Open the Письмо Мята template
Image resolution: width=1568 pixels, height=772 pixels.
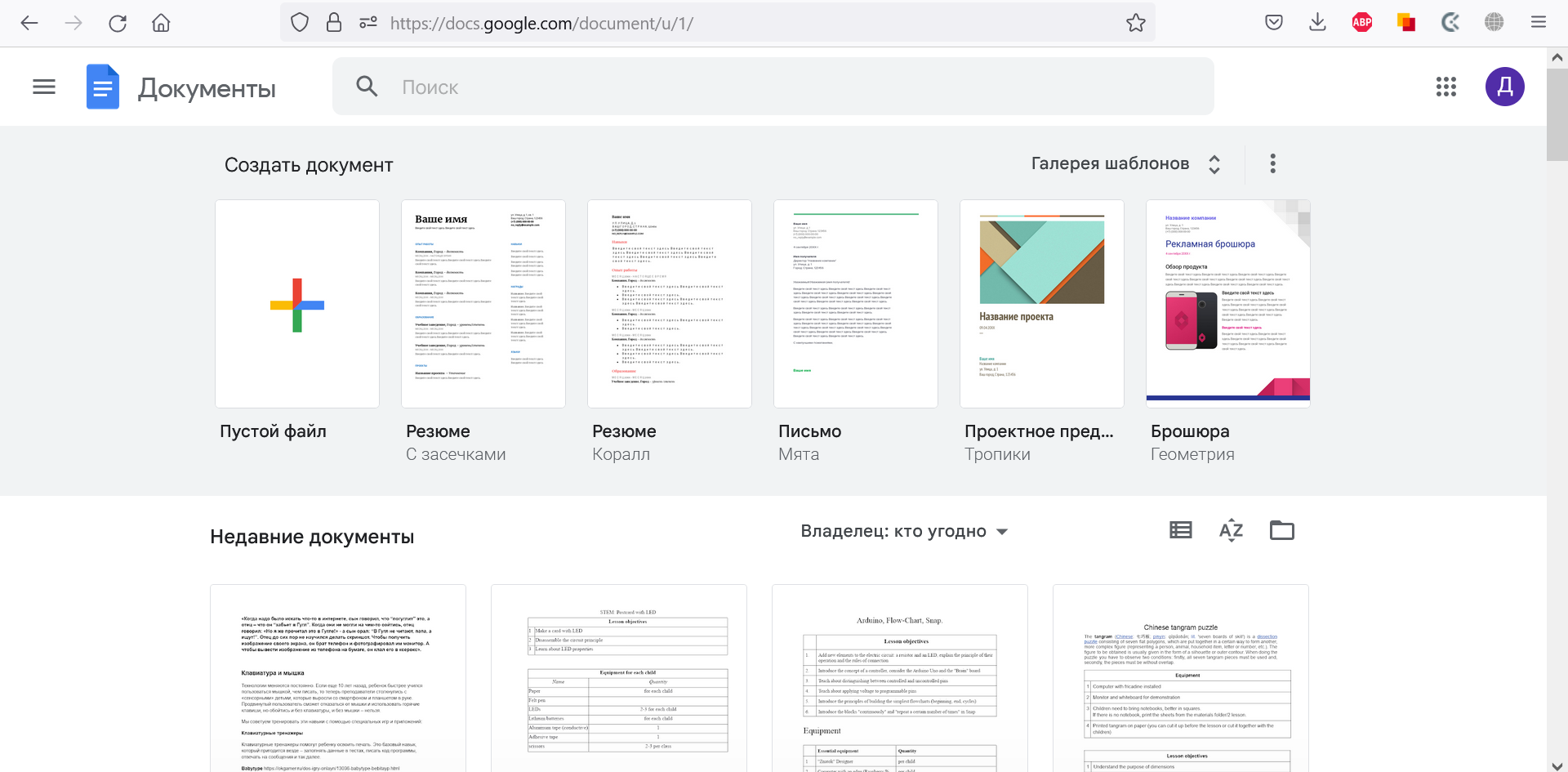tap(856, 304)
